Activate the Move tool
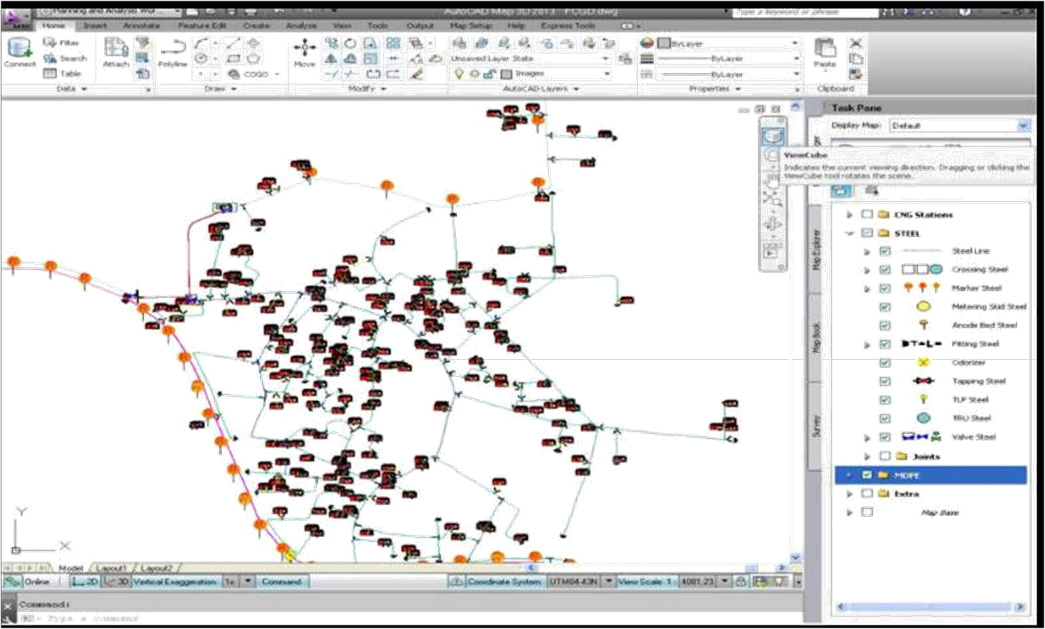 pos(304,52)
